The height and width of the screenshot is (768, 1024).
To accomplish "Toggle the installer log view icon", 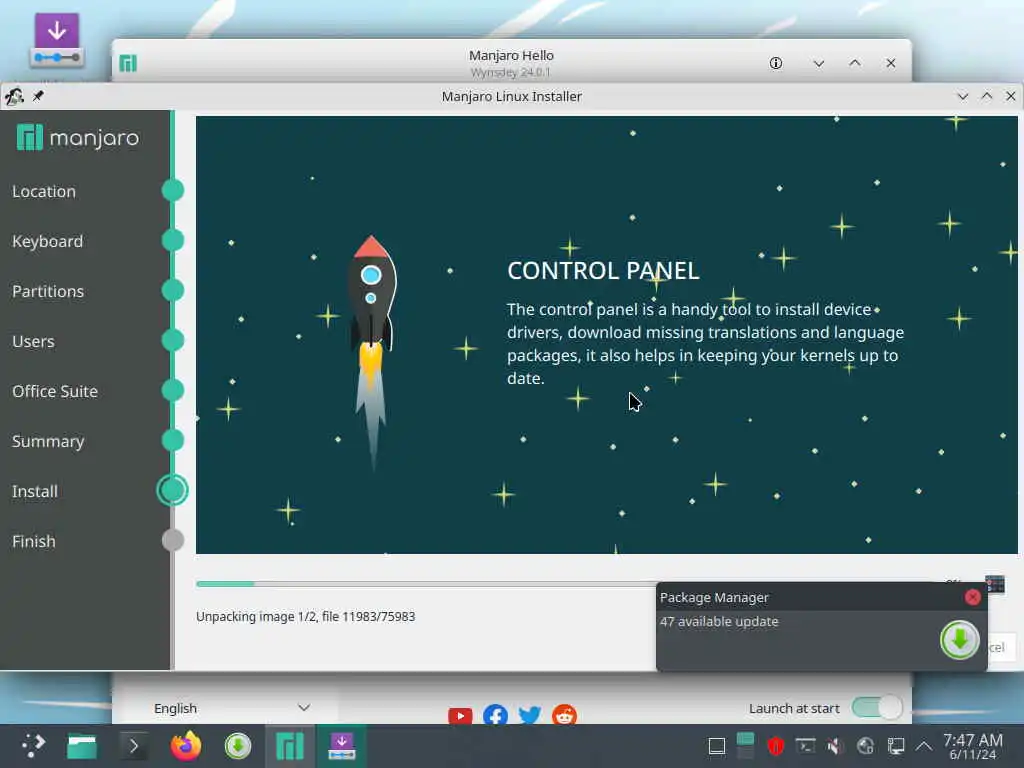I will pyautogui.click(x=995, y=584).
